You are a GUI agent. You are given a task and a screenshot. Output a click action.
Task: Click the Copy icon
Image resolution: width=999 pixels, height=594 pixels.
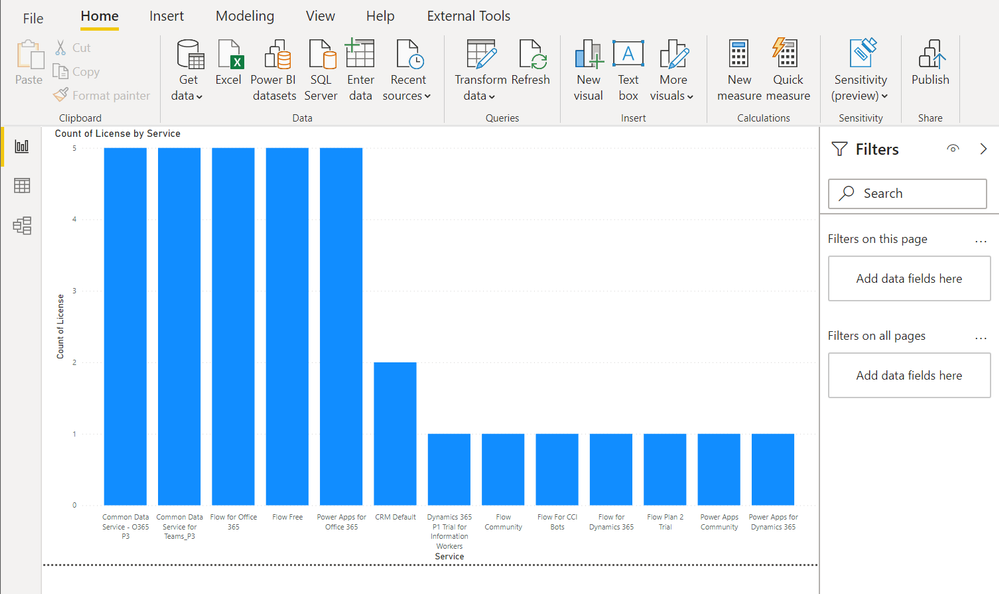coord(61,71)
